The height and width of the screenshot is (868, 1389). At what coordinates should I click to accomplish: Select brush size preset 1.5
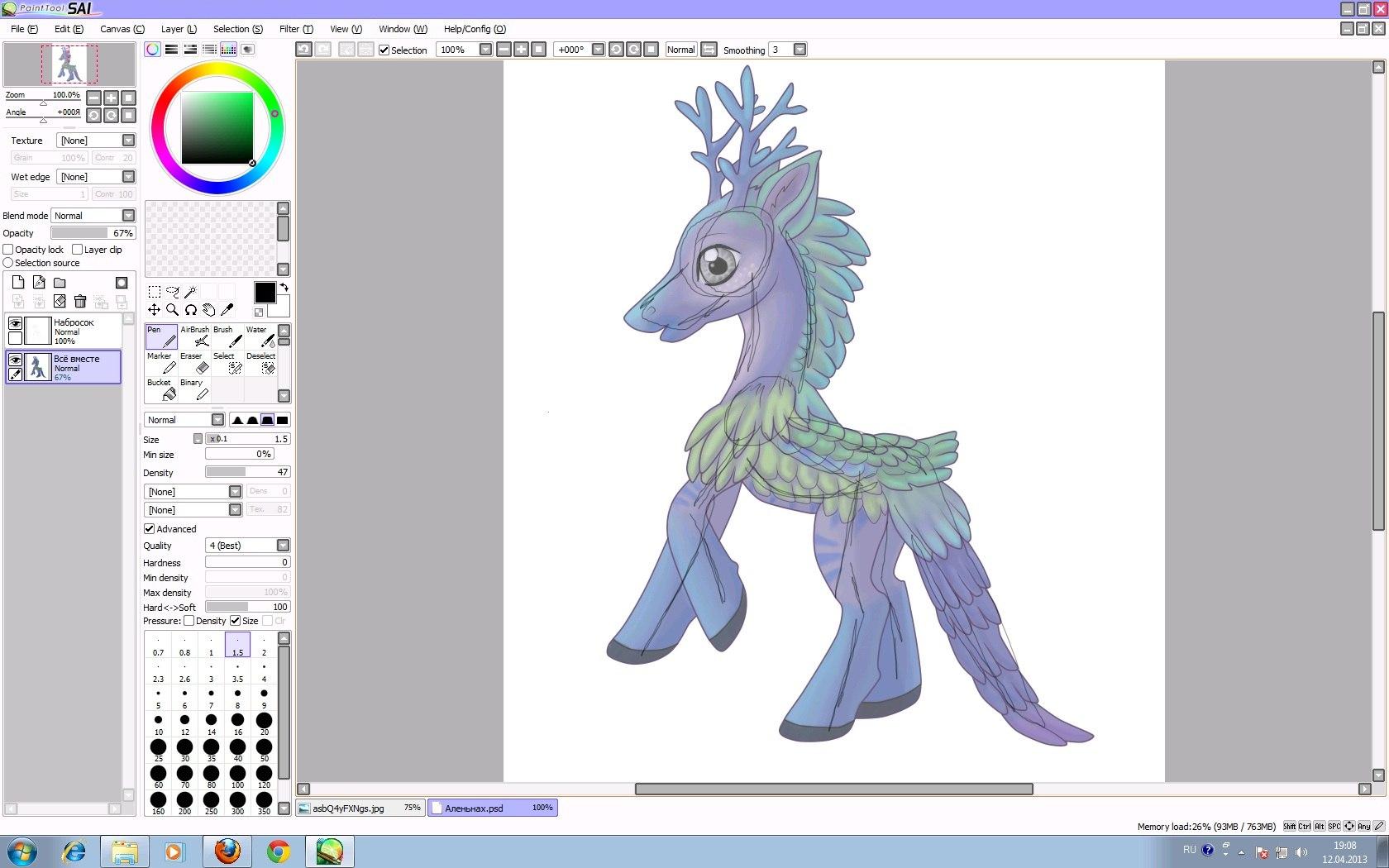[x=237, y=645]
